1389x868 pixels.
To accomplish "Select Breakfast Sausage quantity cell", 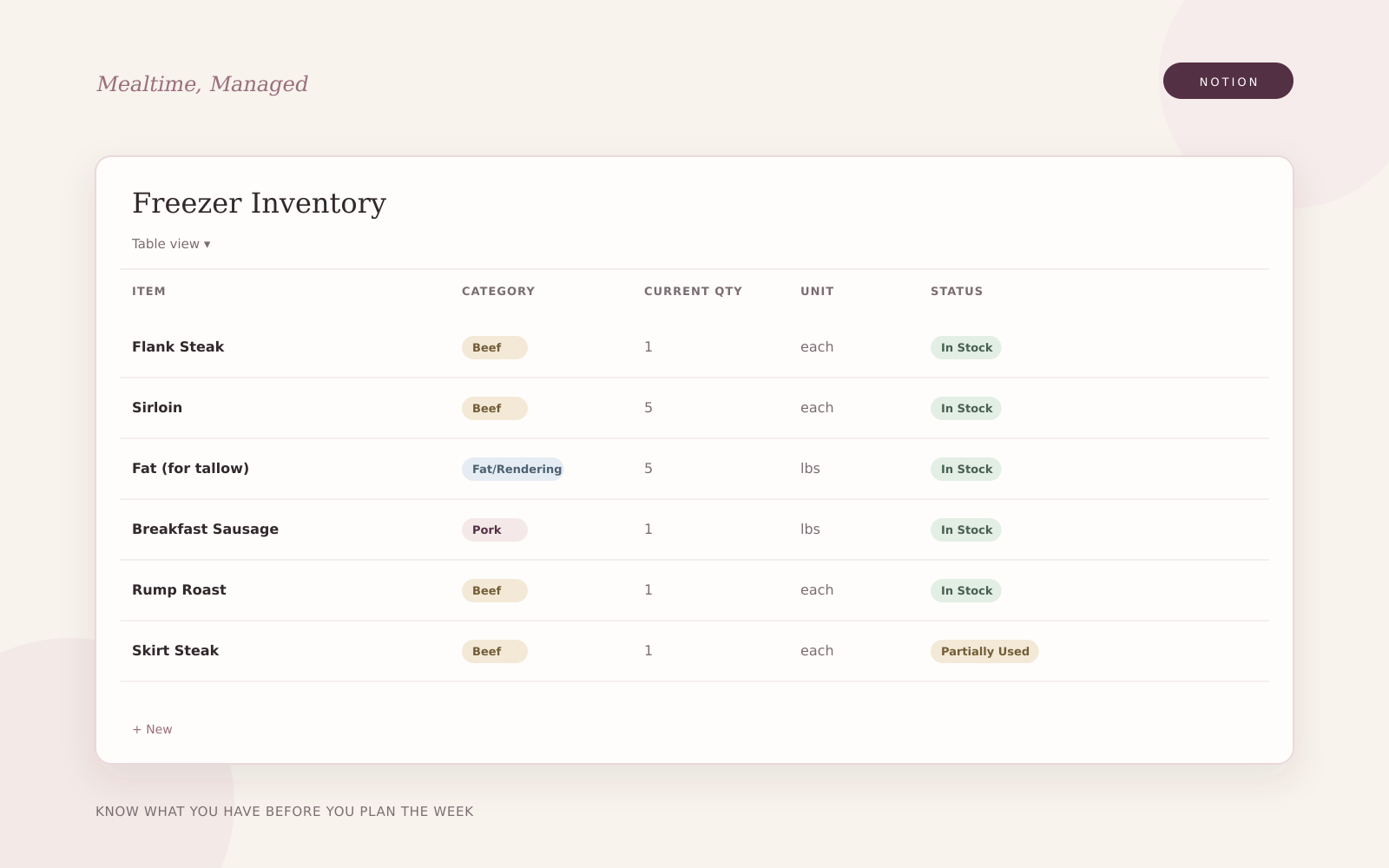I will click(x=648, y=529).
